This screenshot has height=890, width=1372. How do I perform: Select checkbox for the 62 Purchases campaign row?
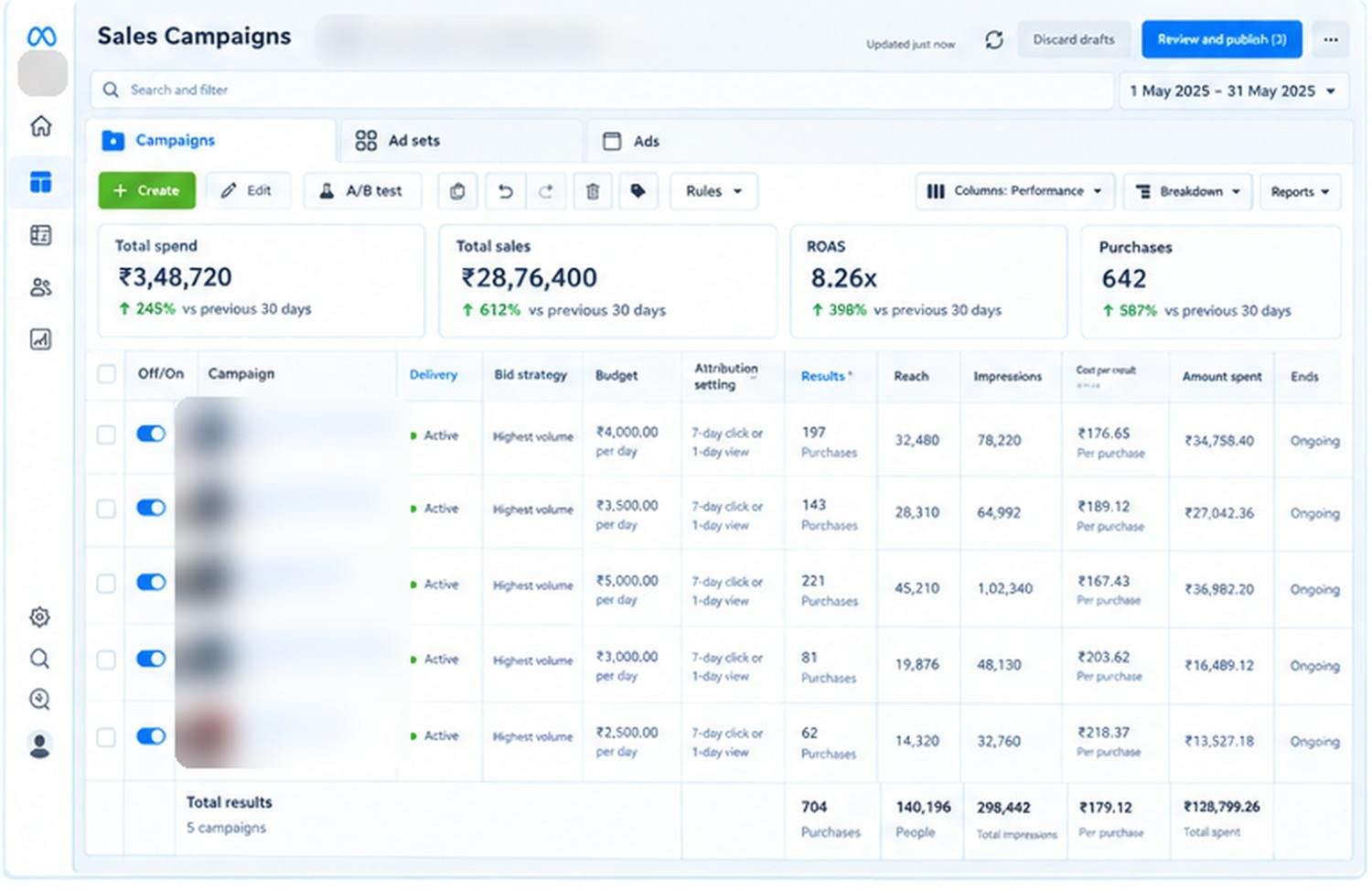(106, 736)
